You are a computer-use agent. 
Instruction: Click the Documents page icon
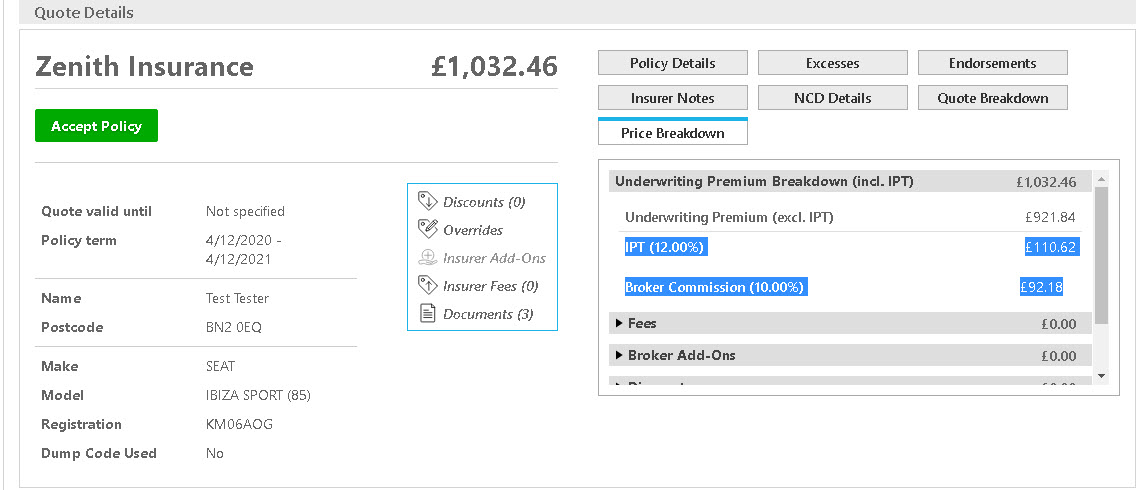pos(427,314)
